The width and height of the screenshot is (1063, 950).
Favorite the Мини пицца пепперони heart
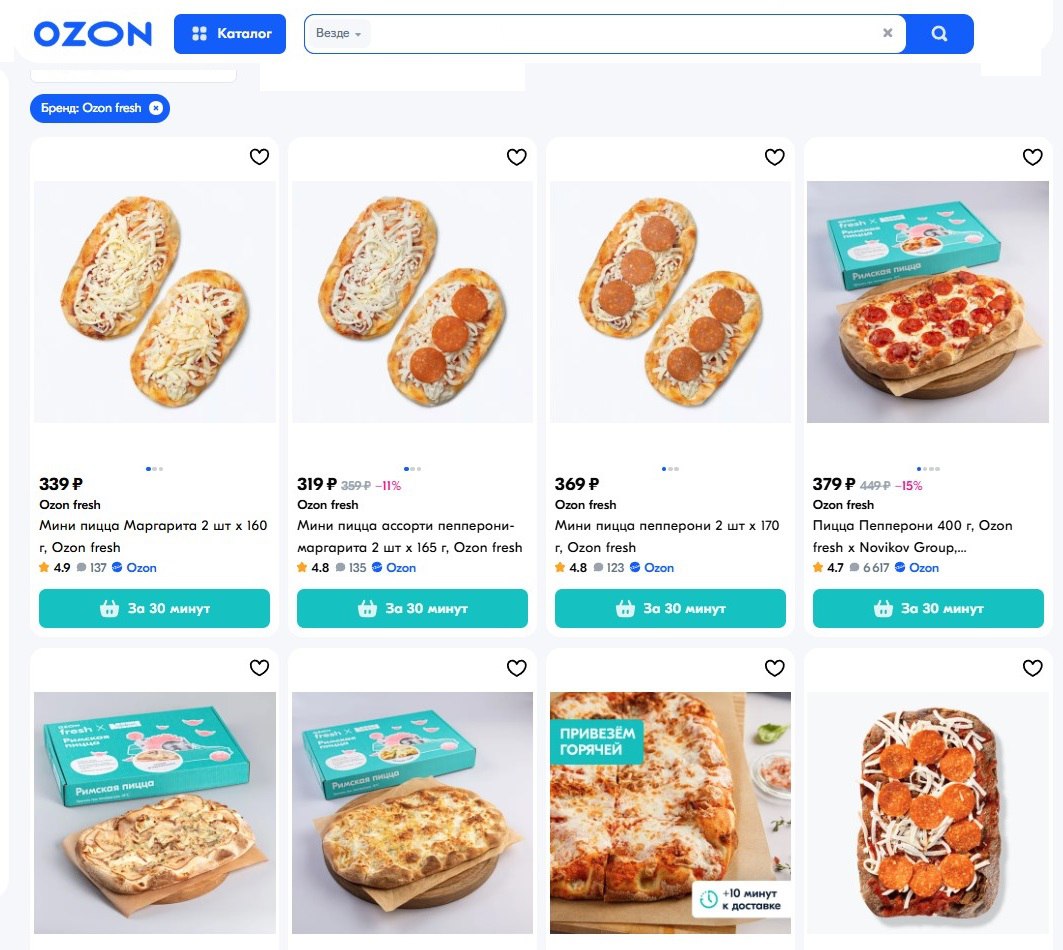point(774,157)
